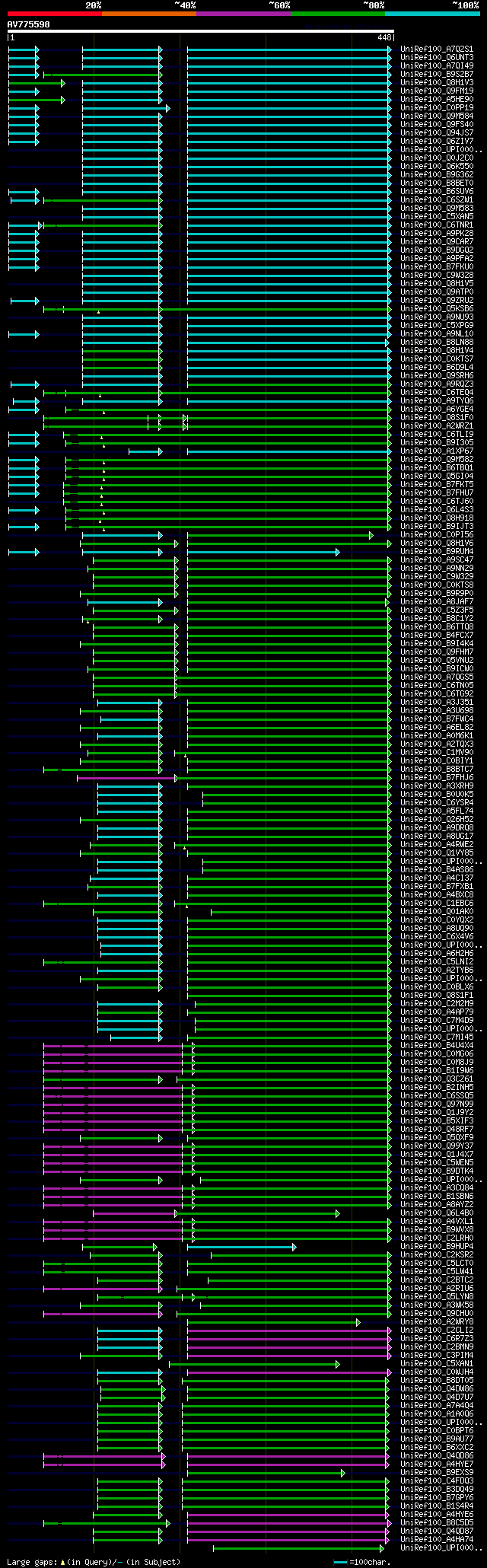The width and height of the screenshot is (487, 1568).
Task: Click the =100char. scale legend
Action: pos(370,1562)
